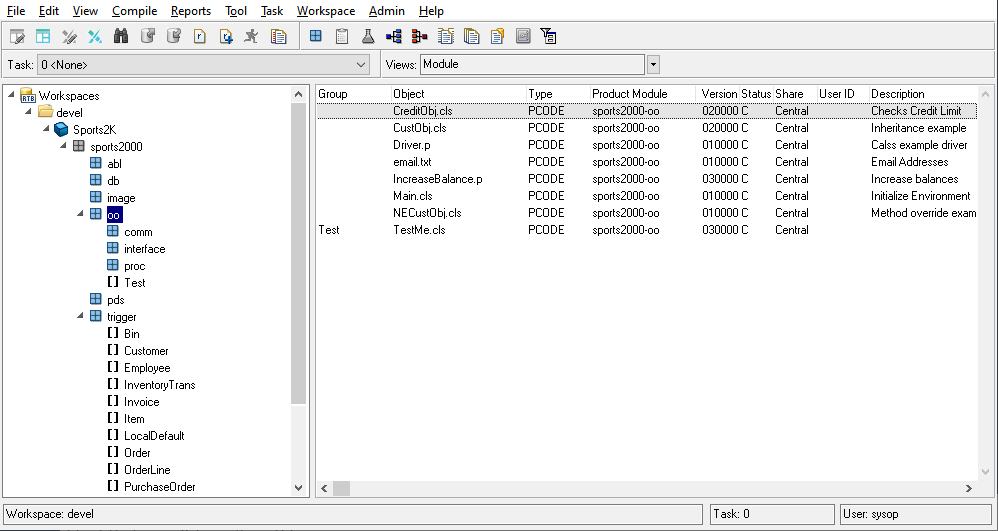
Task: Select the TestMe.cls object
Action: [419, 230]
